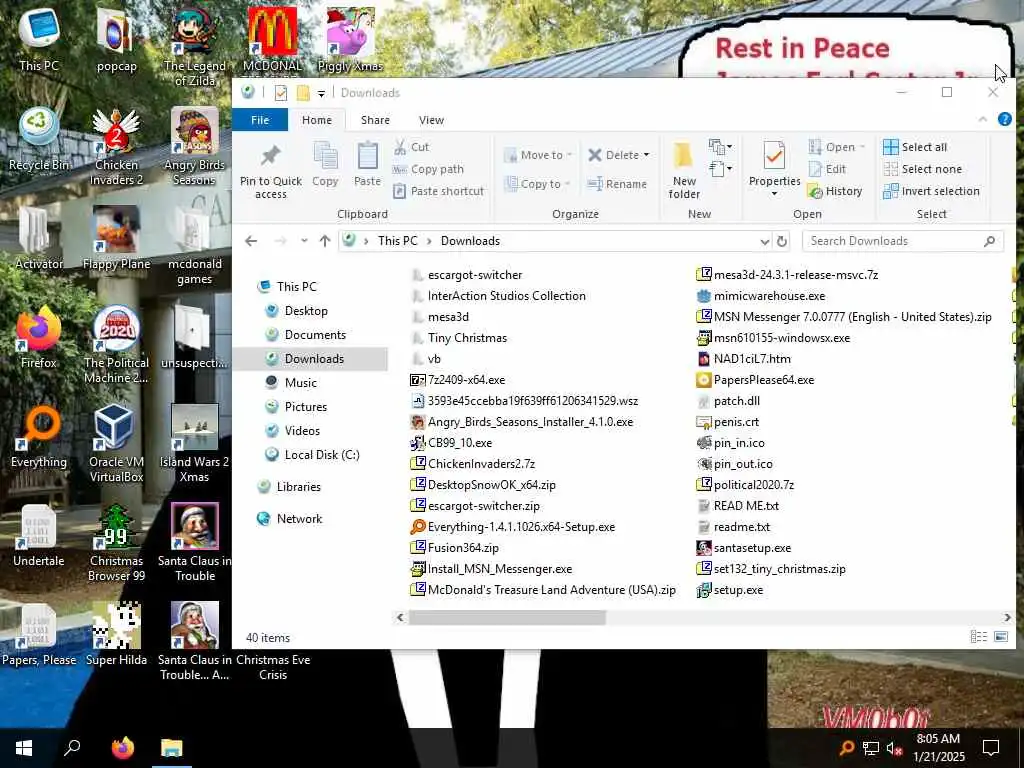Click the File Explorer taskbar icon
The image size is (1024, 768).
click(x=172, y=748)
